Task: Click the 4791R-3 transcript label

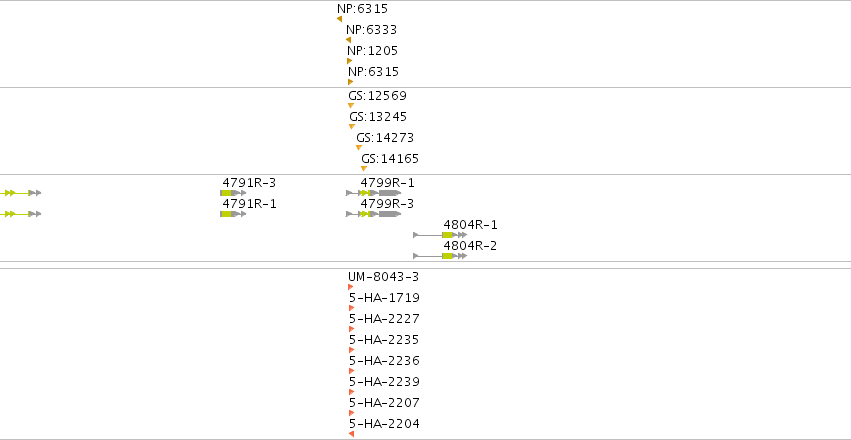Action: [249, 183]
